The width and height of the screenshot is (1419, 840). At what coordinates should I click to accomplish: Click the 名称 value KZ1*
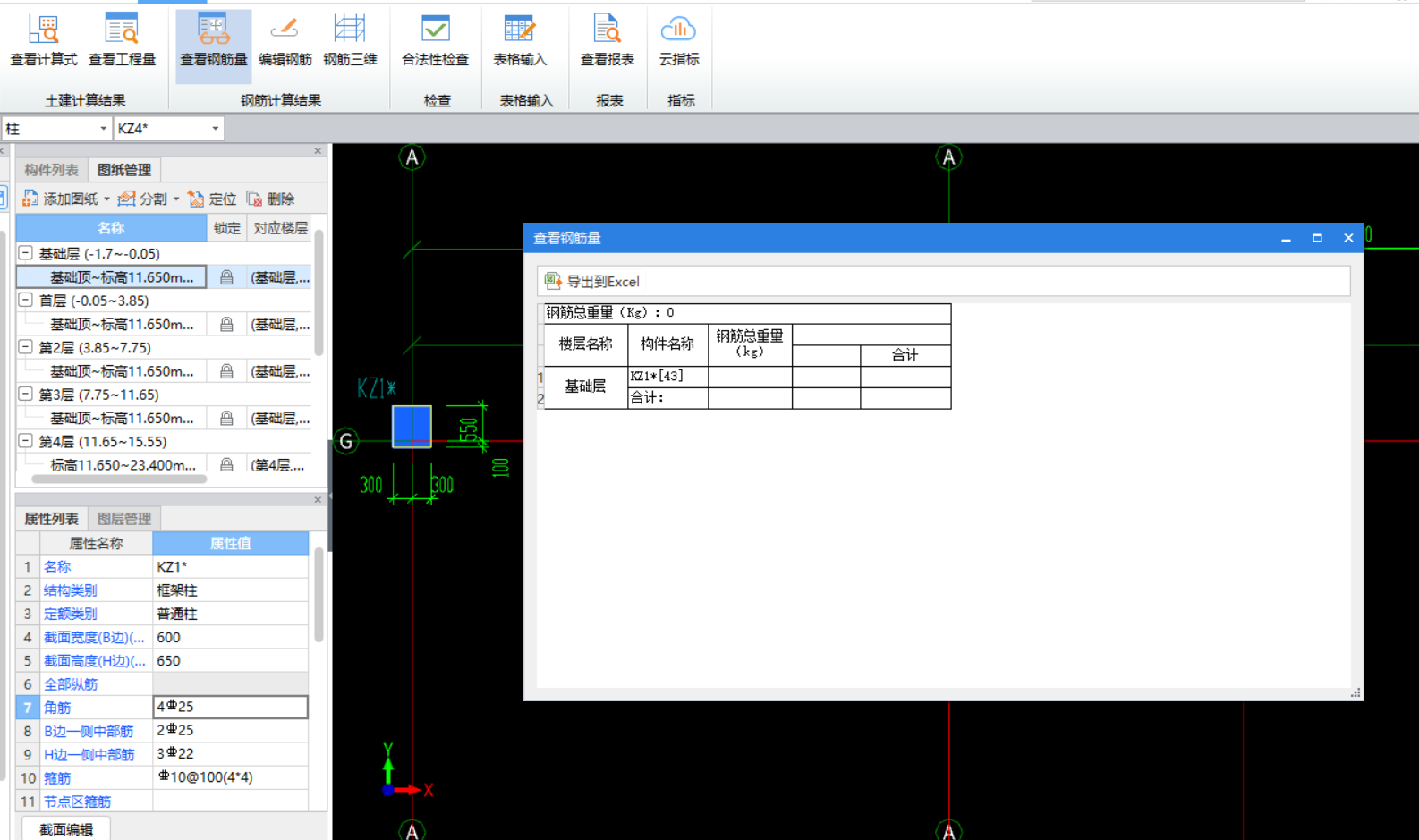pos(231,566)
